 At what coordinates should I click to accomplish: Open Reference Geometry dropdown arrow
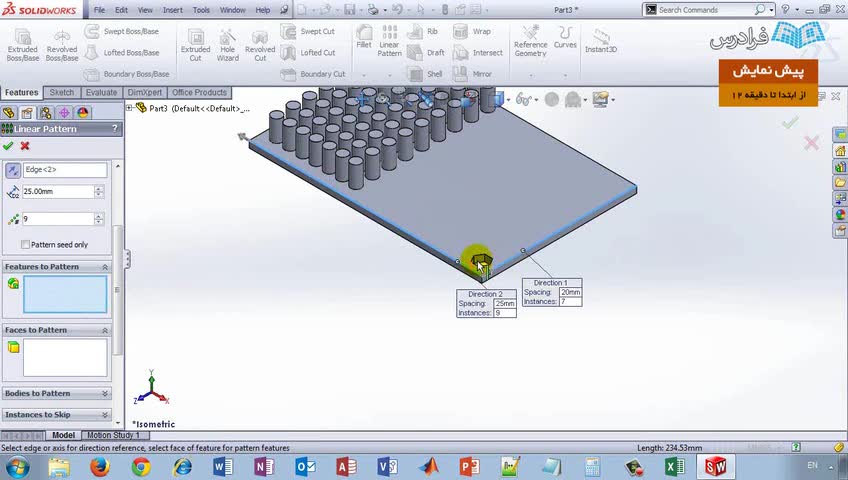tap(531, 75)
